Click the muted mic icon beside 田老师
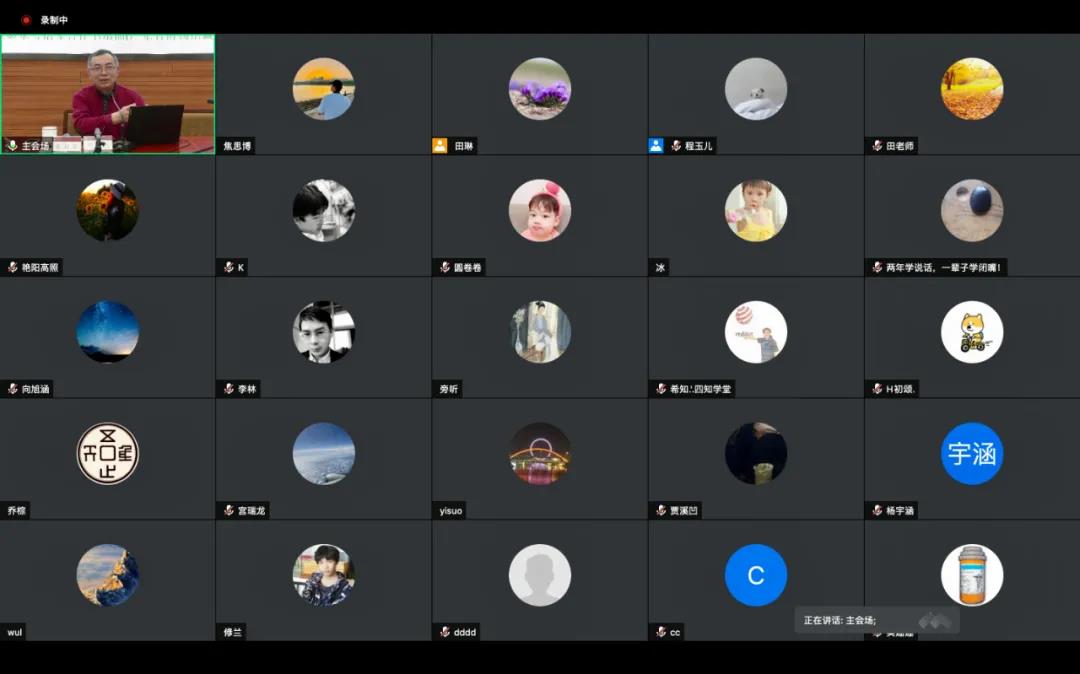The image size is (1080, 674). tap(877, 146)
